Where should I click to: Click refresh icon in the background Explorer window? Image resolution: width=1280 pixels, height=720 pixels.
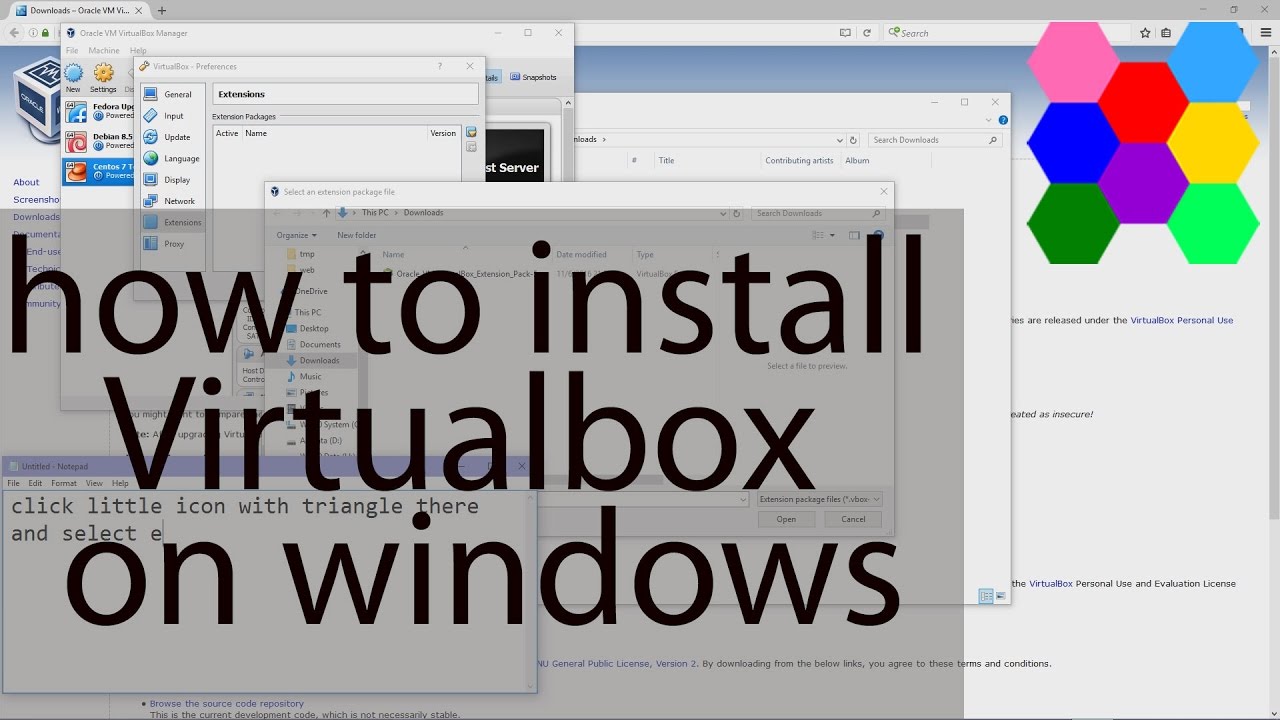853,140
